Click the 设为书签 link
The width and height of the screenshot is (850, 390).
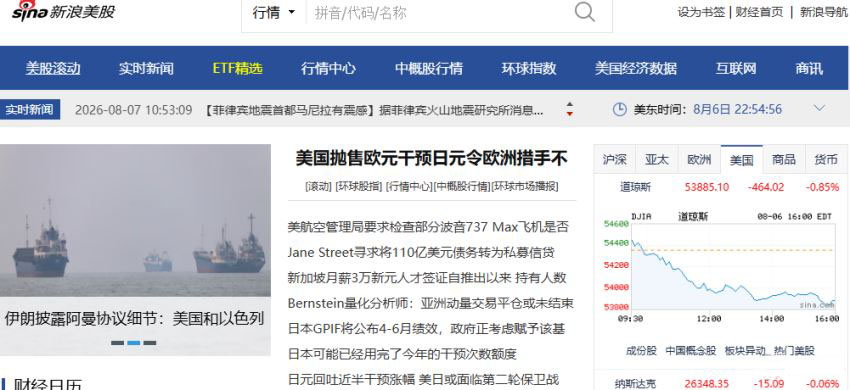(x=701, y=12)
